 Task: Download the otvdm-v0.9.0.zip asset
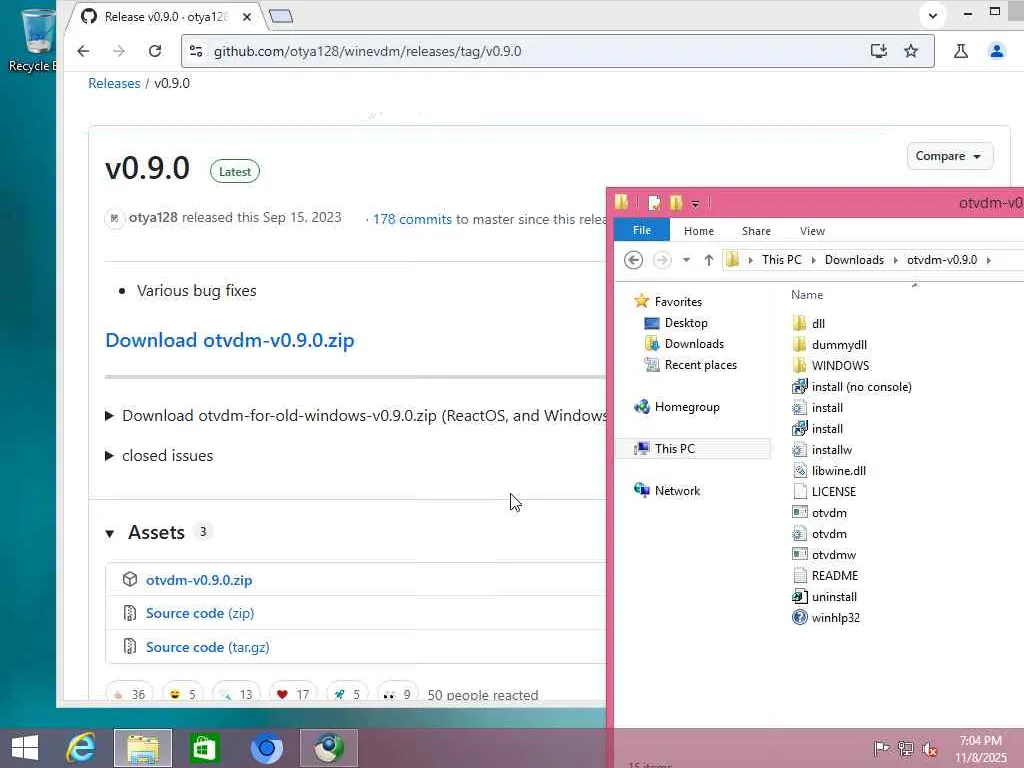pyautogui.click(x=199, y=580)
